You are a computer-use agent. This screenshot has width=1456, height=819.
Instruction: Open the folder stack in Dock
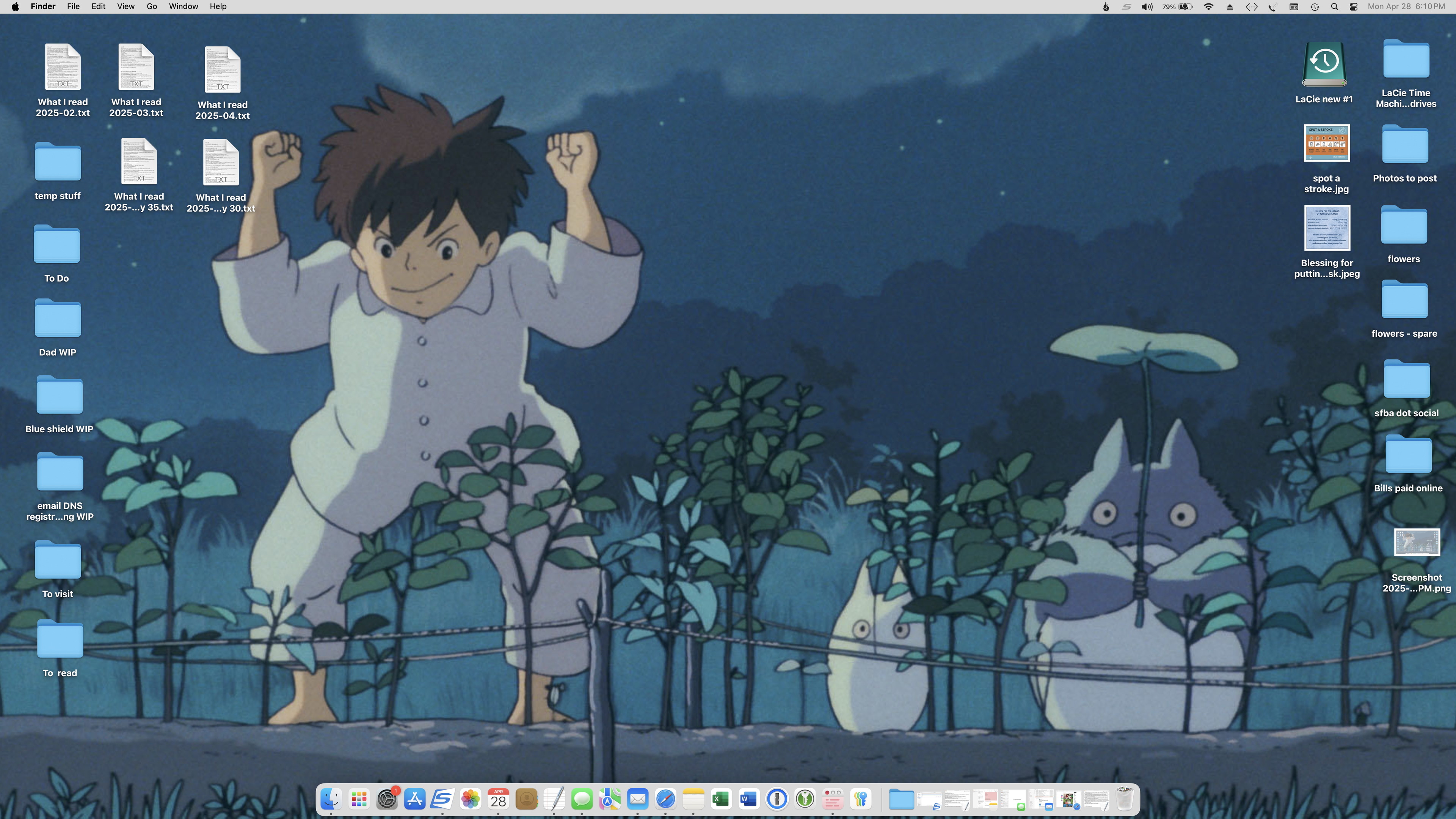[x=902, y=799]
